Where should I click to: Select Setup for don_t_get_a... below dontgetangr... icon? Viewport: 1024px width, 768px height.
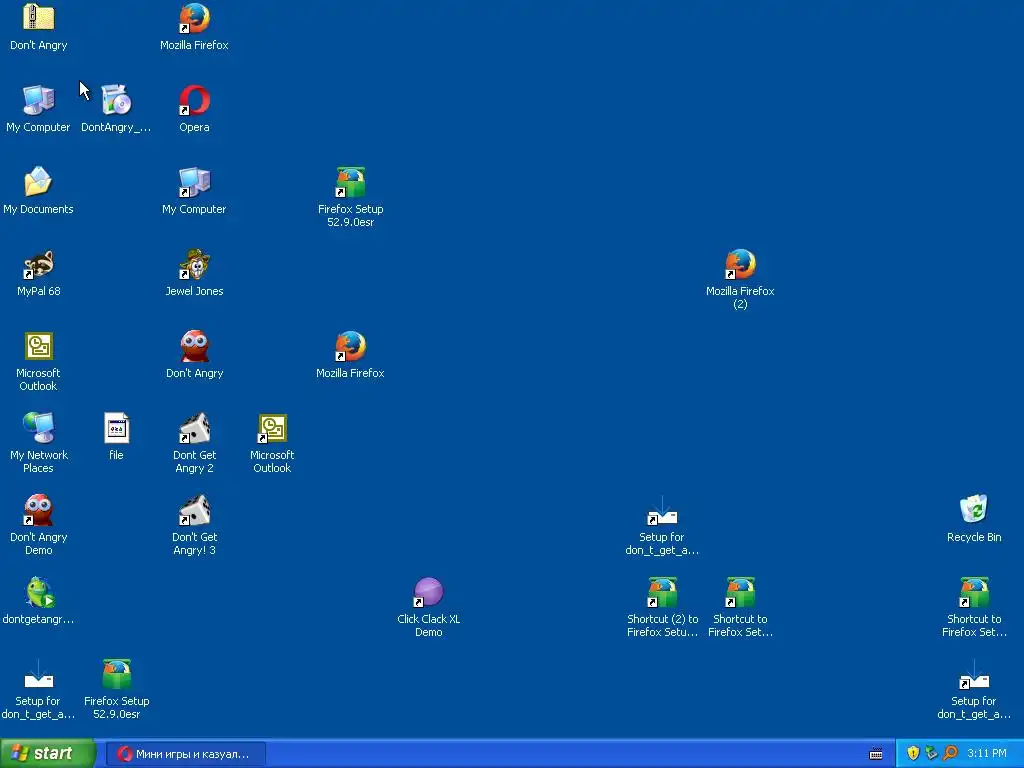(x=39, y=674)
